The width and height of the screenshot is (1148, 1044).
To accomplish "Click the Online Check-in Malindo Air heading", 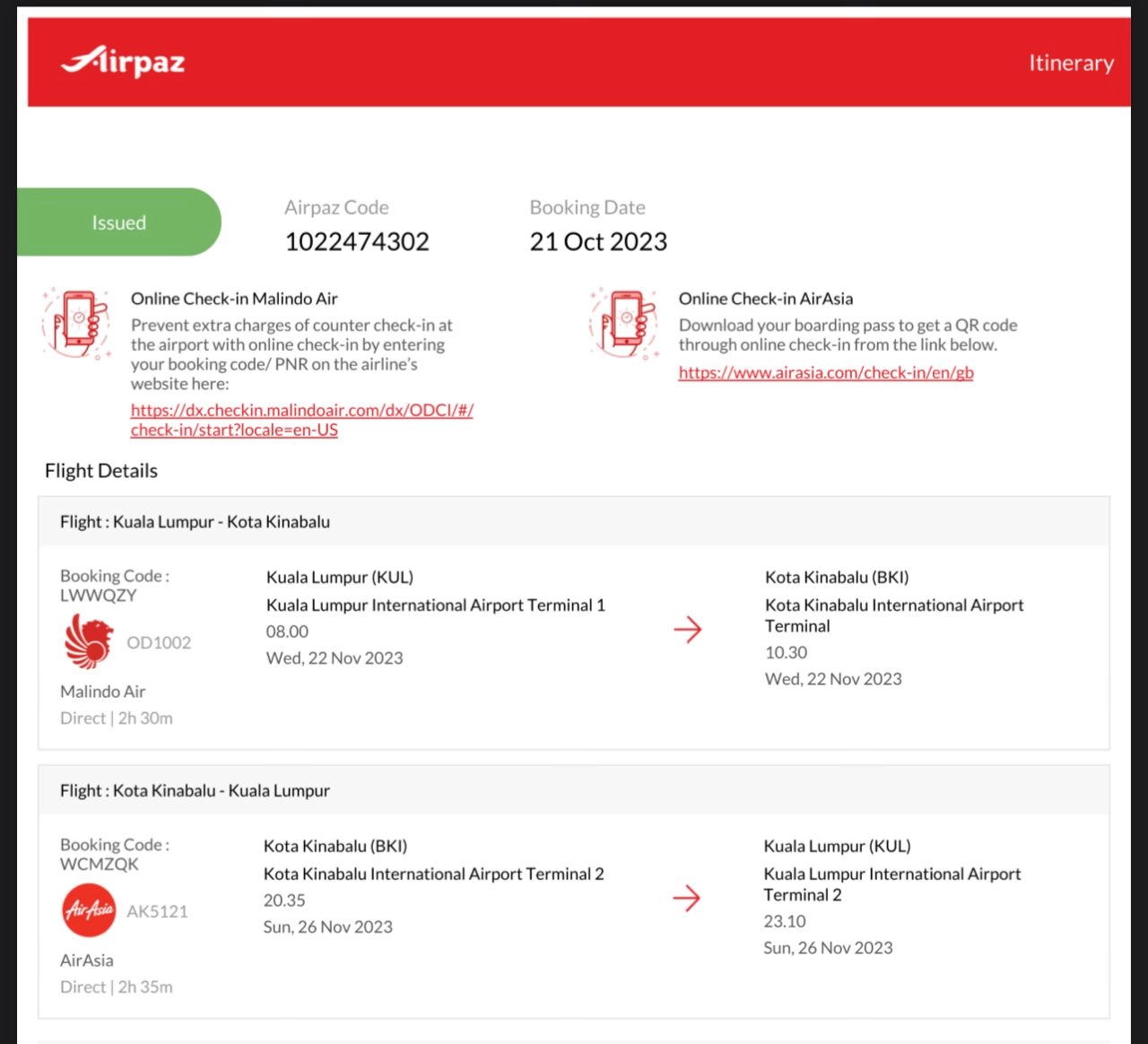I will point(234,299).
